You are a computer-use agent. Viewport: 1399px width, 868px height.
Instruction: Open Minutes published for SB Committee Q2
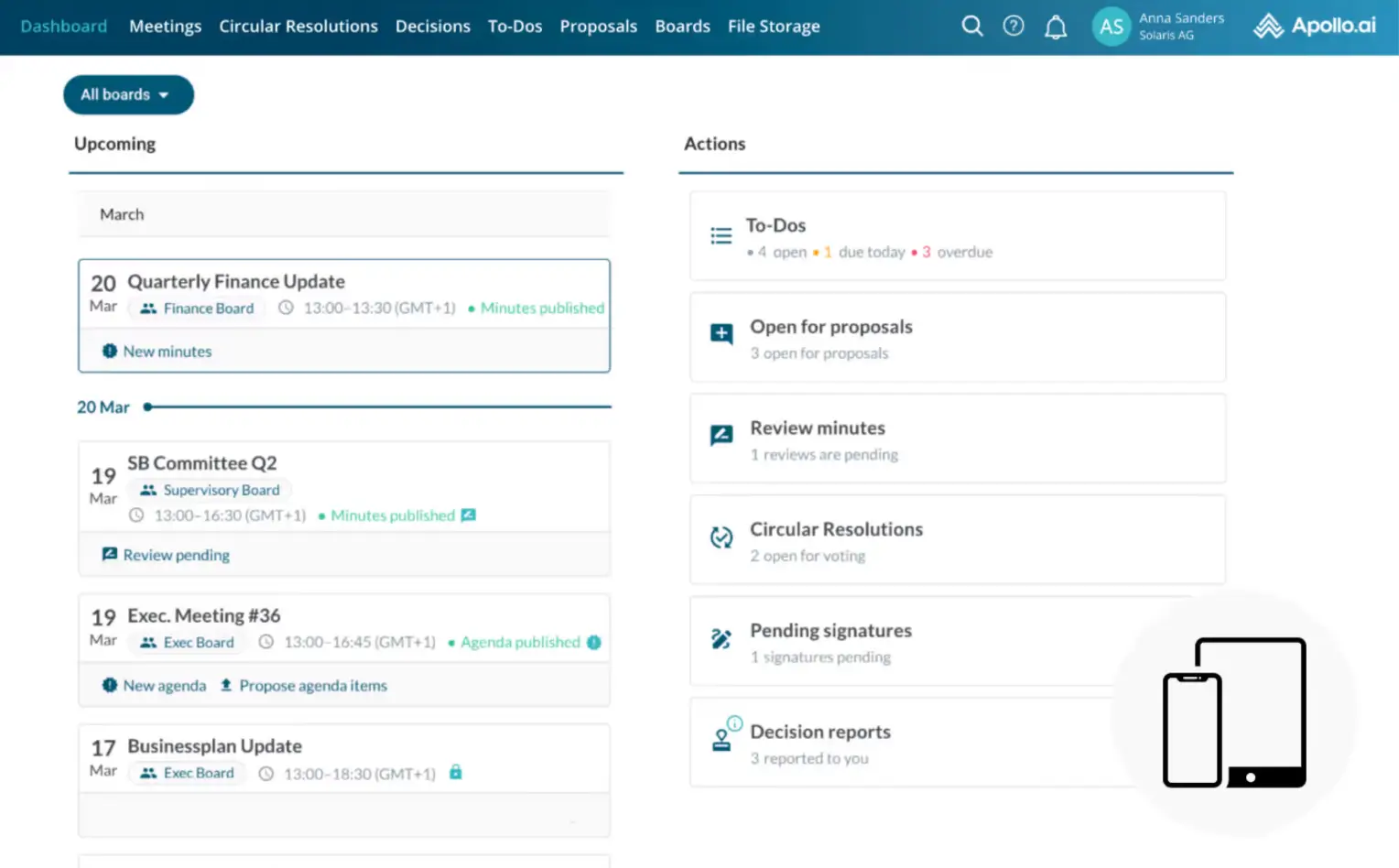[393, 515]
